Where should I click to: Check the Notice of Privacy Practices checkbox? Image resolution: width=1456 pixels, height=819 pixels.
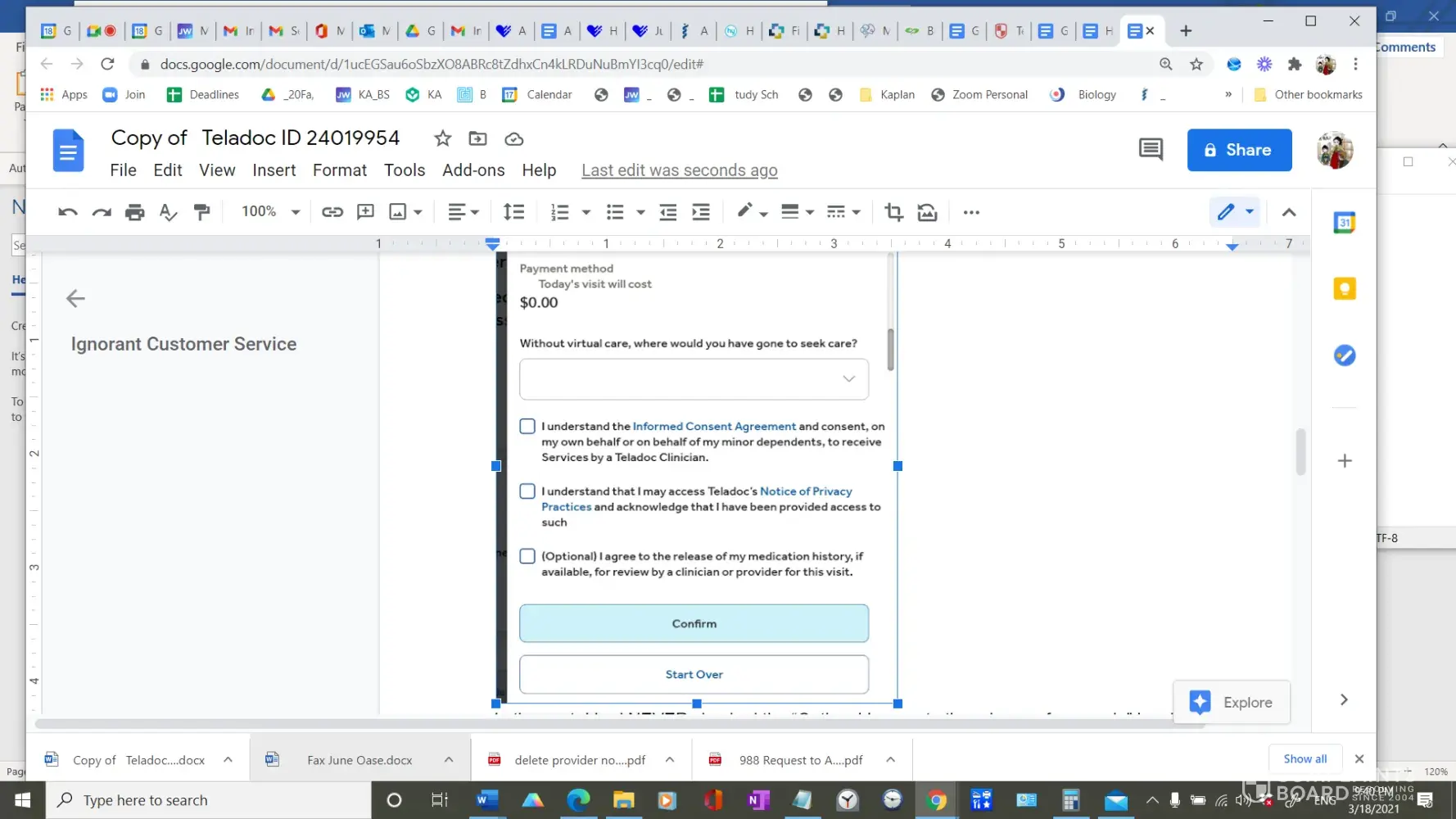pyautogui.click(x=527, y=491)
